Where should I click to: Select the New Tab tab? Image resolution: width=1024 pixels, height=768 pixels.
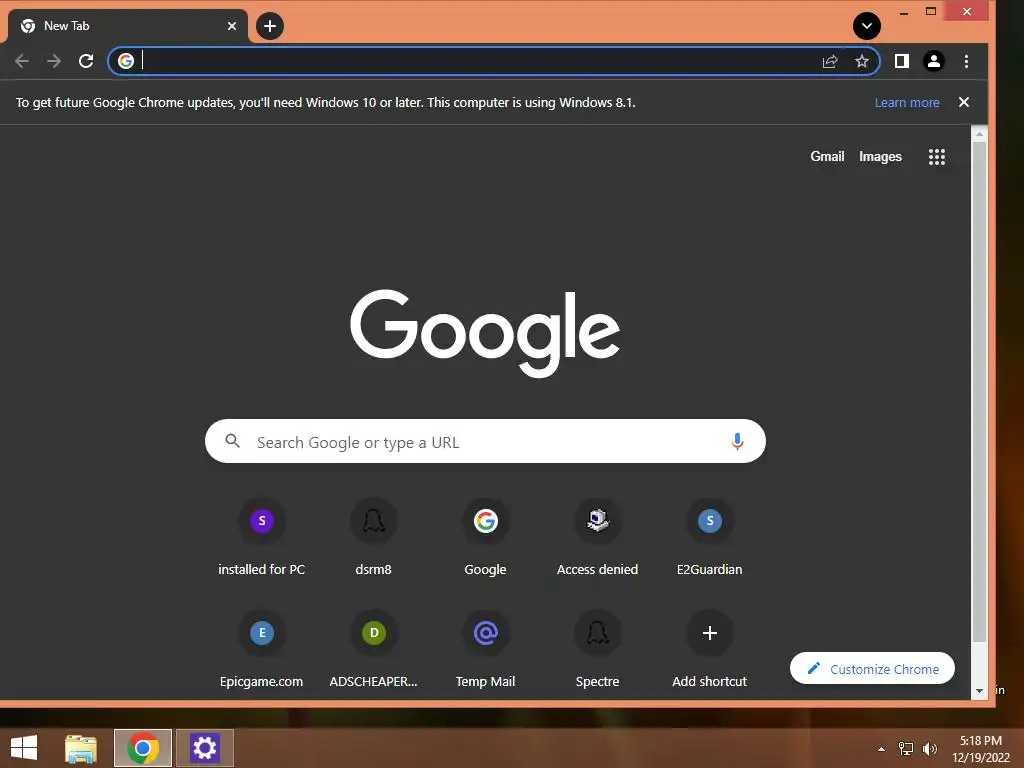click(x=128, y=26)
